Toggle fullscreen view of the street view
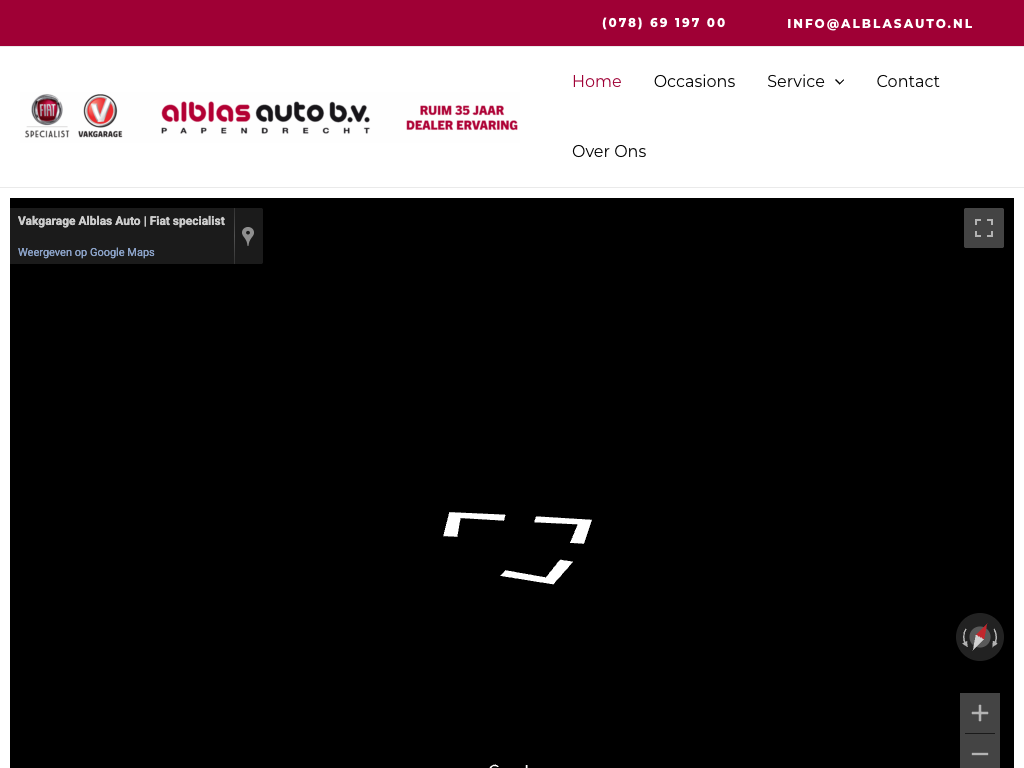The width and height of the screenshot is (1024, 768). point(983,228)
